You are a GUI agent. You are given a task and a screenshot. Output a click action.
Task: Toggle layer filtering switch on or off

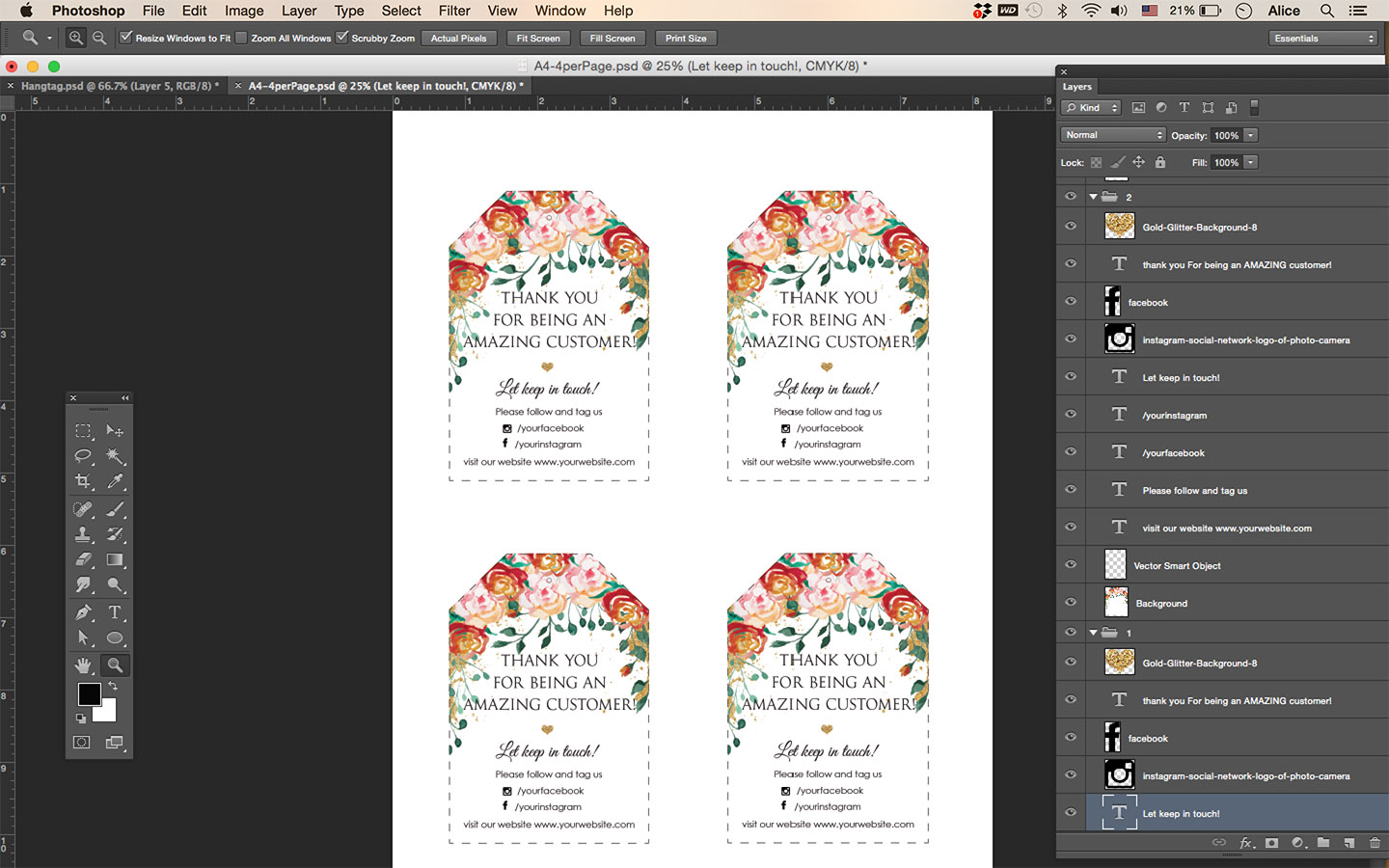[x=1255, y=108]
